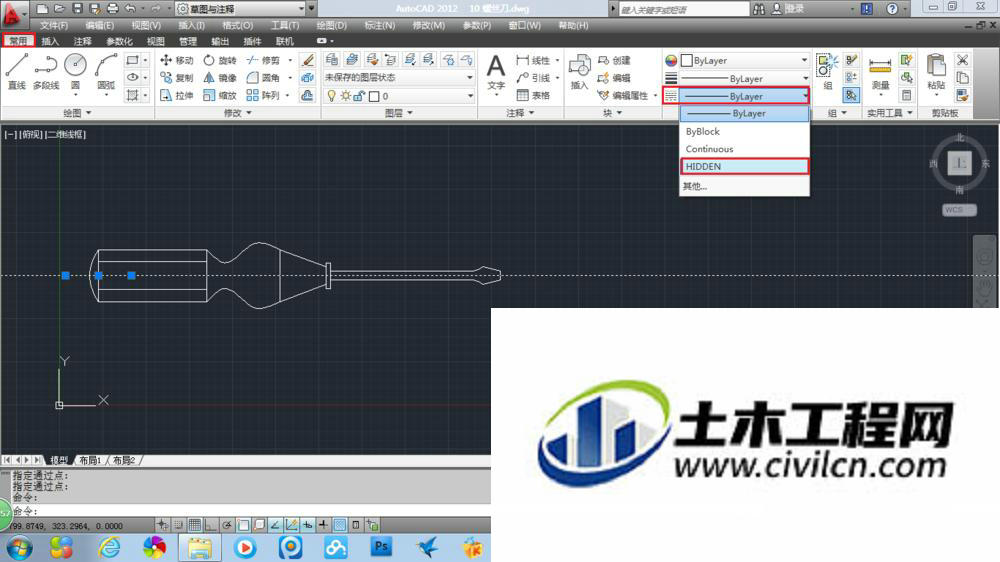Screen dimensions: 1000x562
Task: Choose 其他... in the linetype list
Action: tap(744, 186)
